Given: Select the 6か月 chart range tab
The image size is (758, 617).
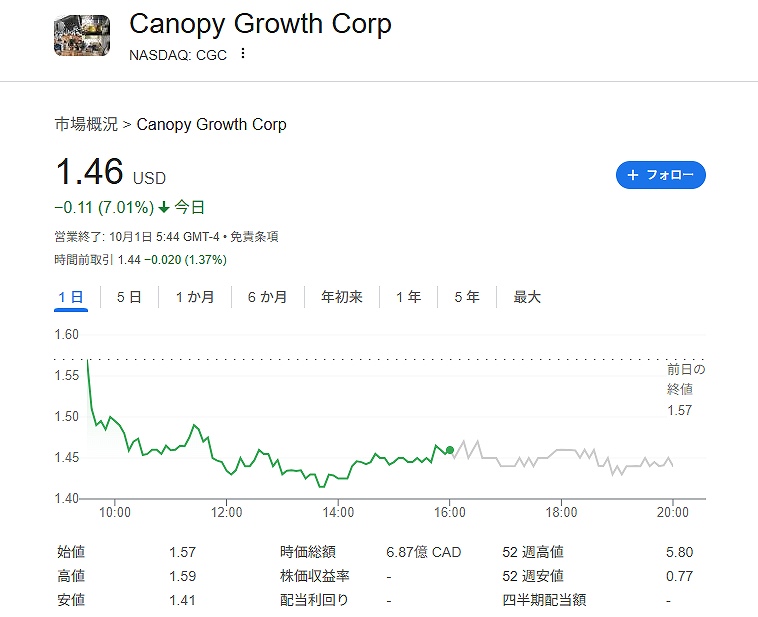Looking at the screenshot, I should pos(267,297).
